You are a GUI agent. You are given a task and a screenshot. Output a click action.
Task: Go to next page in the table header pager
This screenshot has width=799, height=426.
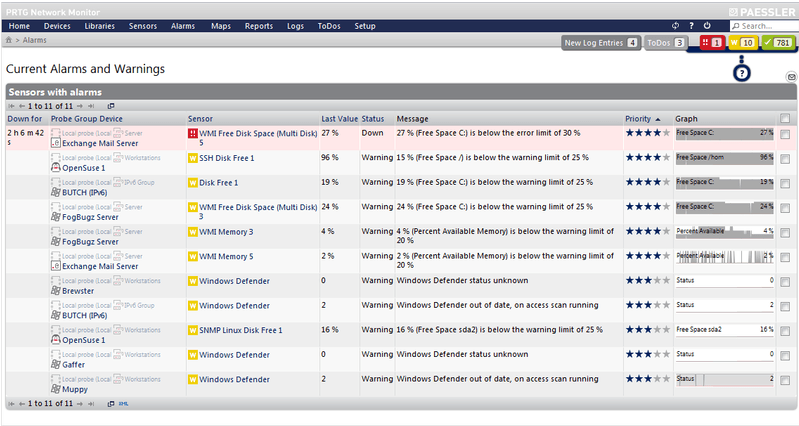79,106
